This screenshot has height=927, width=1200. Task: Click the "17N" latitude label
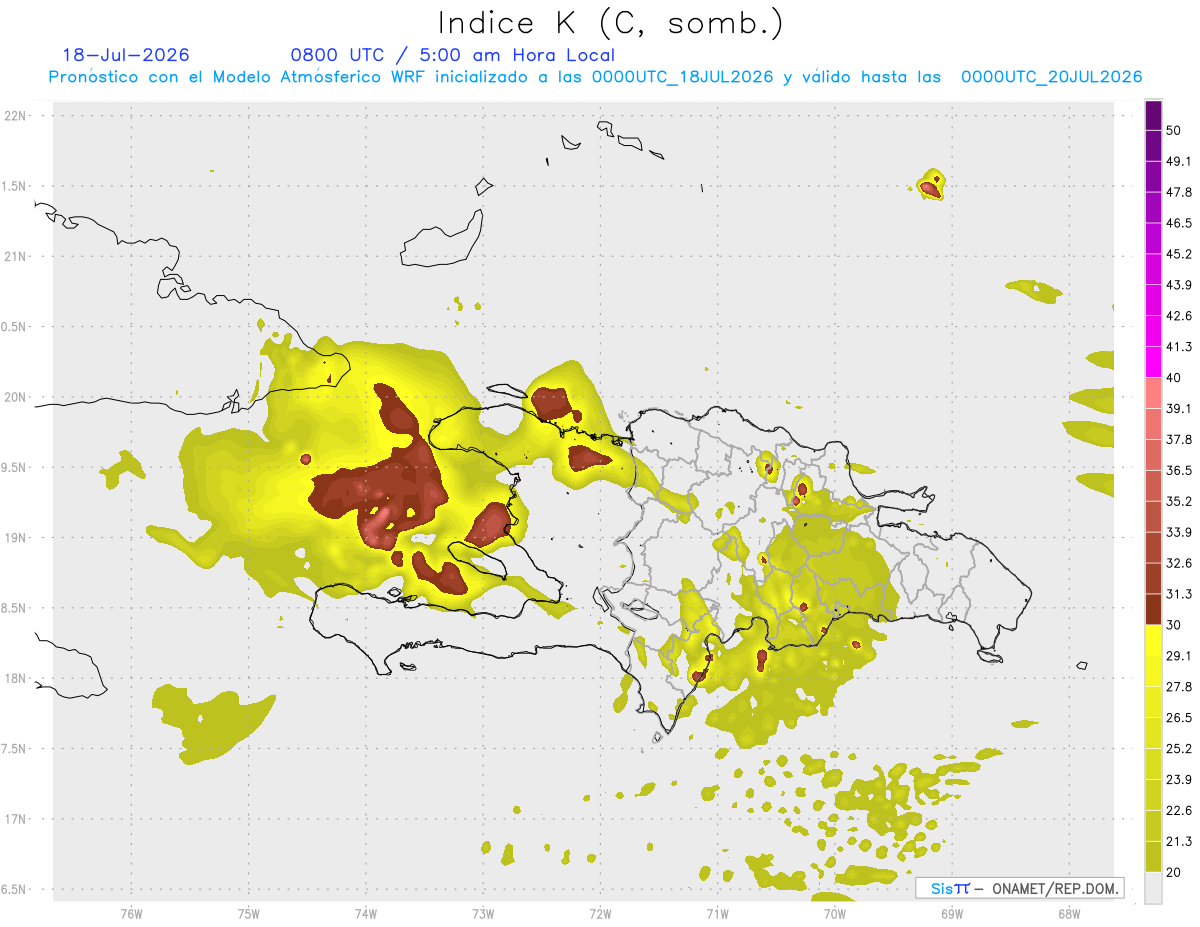[16, 819]
